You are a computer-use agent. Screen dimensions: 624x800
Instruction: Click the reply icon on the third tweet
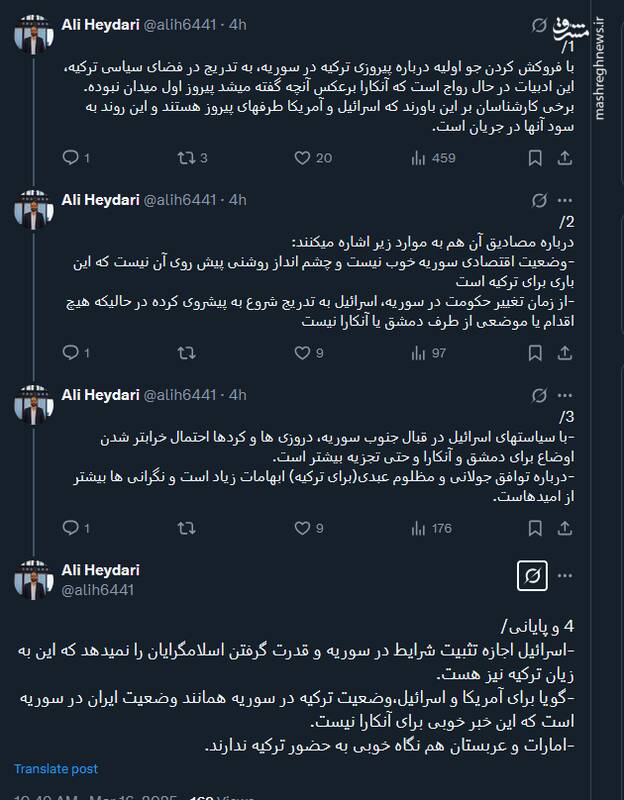tap(70, 521)
